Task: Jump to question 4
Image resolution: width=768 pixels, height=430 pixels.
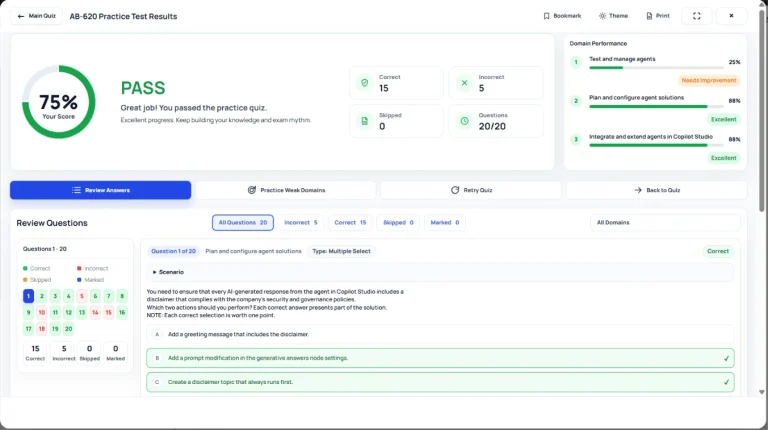Action: (x=69, y=296)
